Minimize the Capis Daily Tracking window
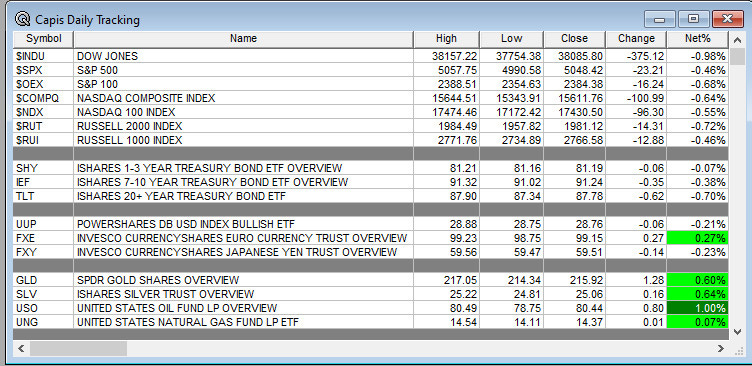This screenshot has width=752, height=366. pyautogui.click(x=659, y=20)
